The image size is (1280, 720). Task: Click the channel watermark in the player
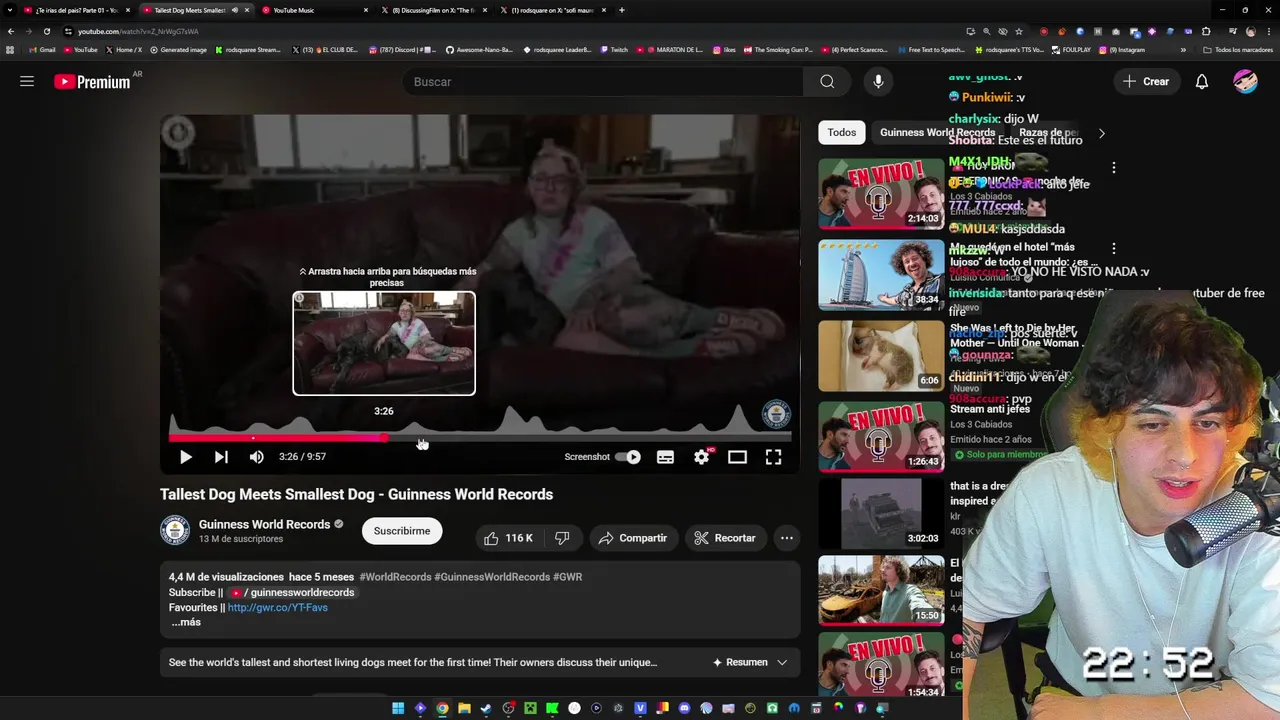(x=776, y=414)
